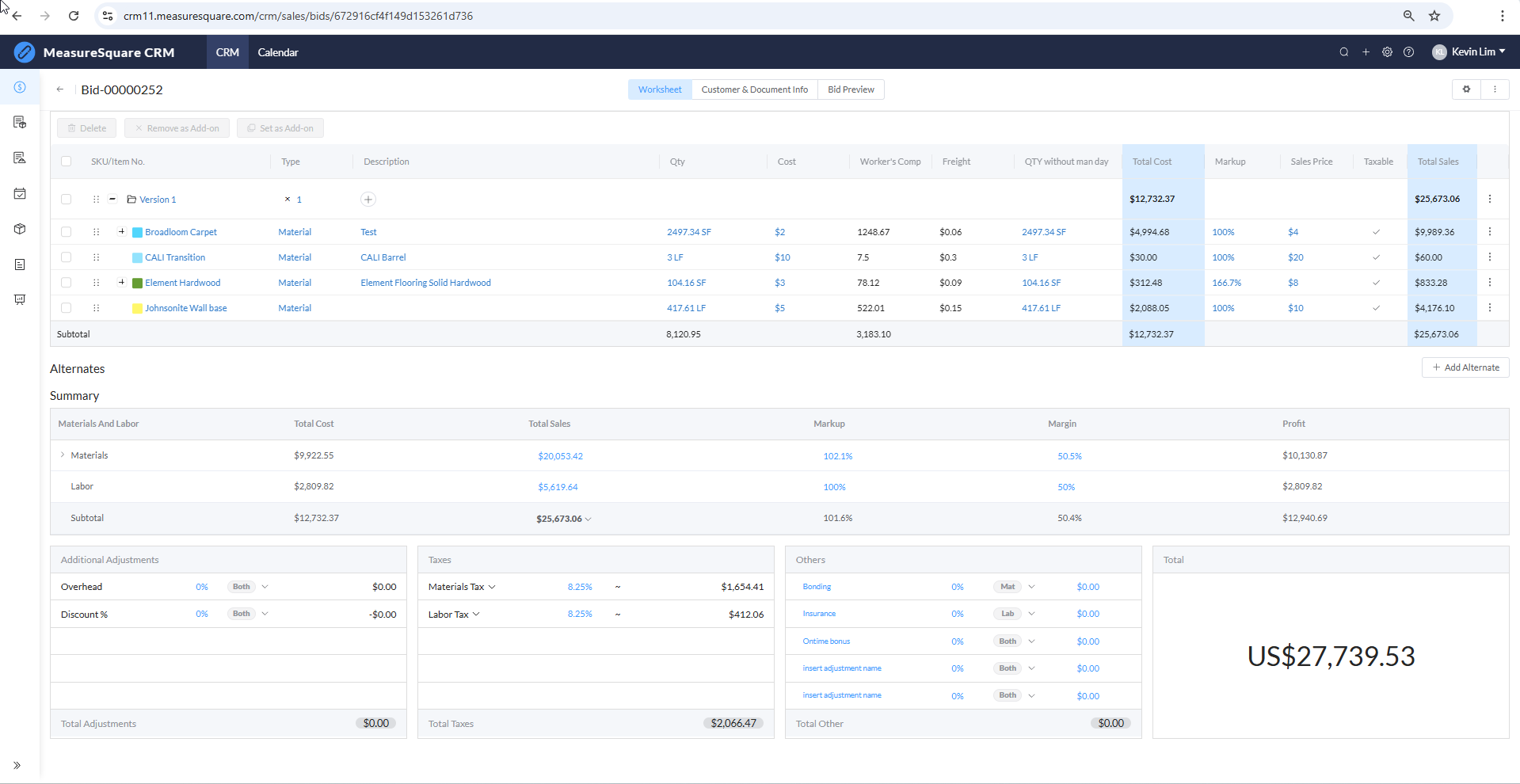Expand the Element Hardwood row
The width and height of the screenshot is (1520, 784).
[x=121, y=283]
